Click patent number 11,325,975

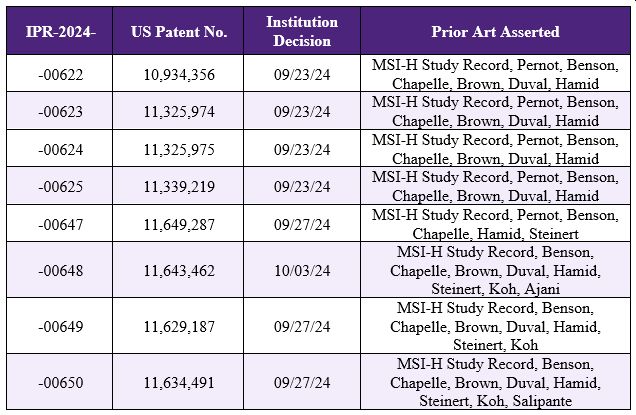click(x=179, y=149)
